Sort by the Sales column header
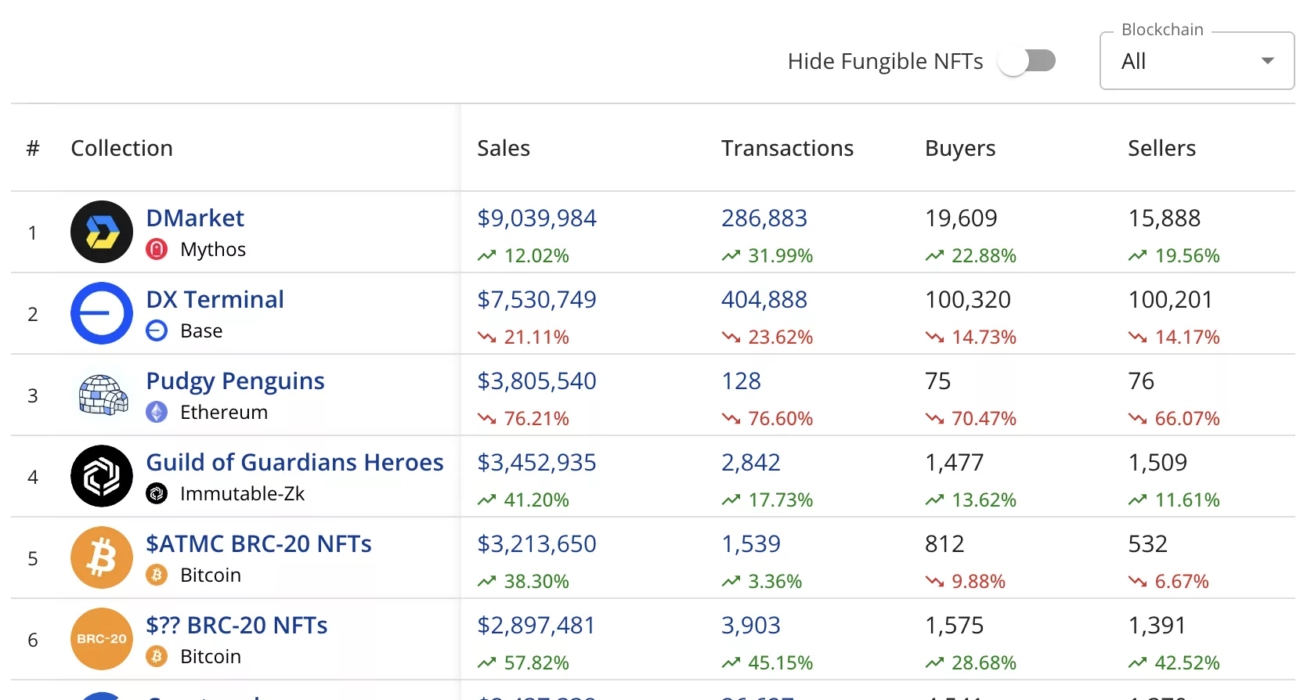Image resolution: width=1300 pixels, height=700 pixels. pos(503,148)
